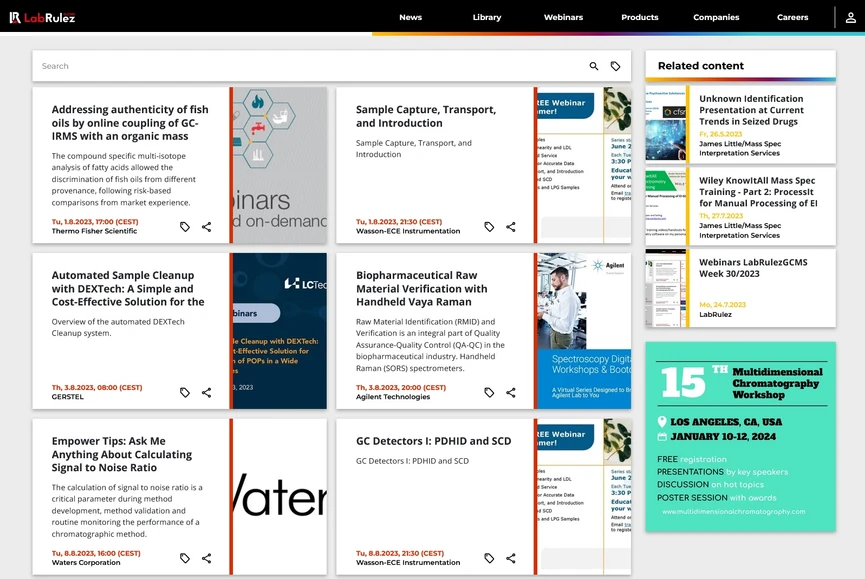Click the LabRulez logo
Image resolution: width=865 pixels, height=579 pixels.
tap(42, 18)
